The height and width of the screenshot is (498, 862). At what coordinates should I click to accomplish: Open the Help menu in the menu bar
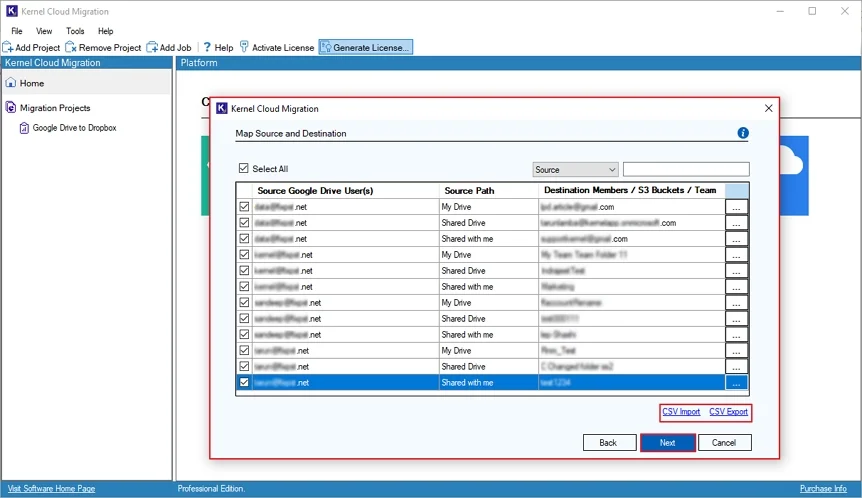(x=106, y=31)
